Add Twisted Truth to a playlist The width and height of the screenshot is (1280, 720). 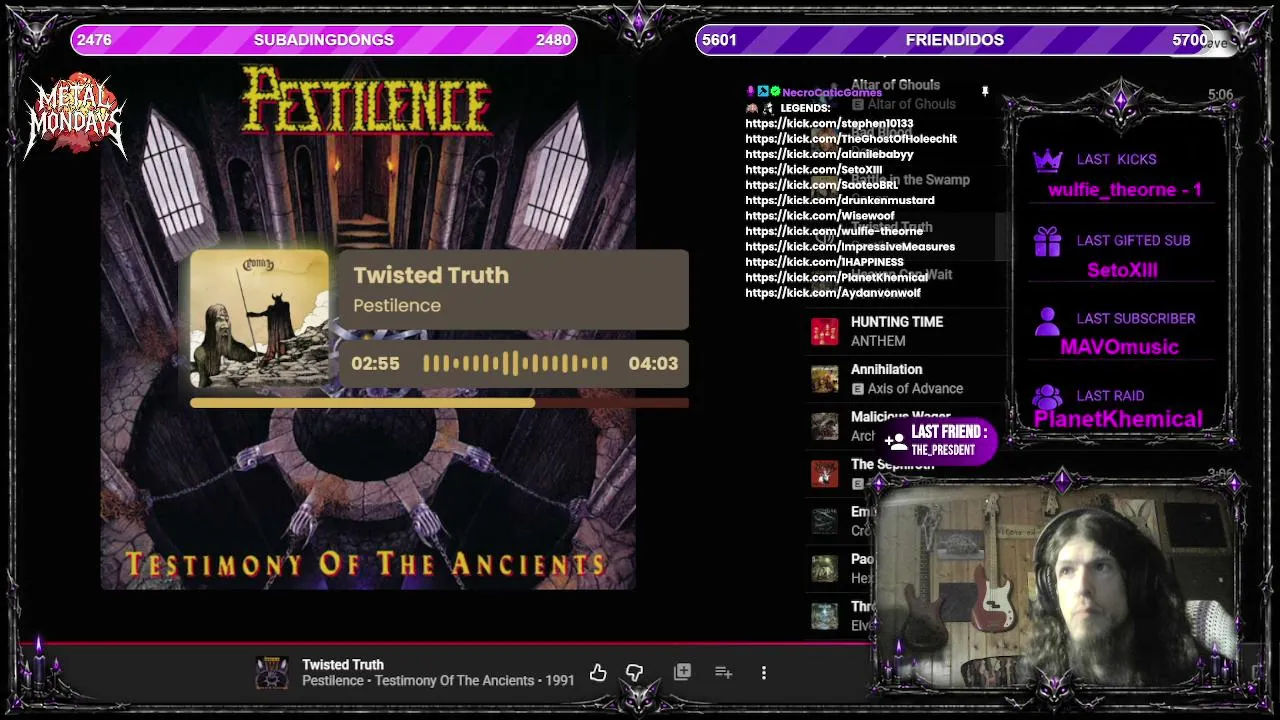click(724, 673)
